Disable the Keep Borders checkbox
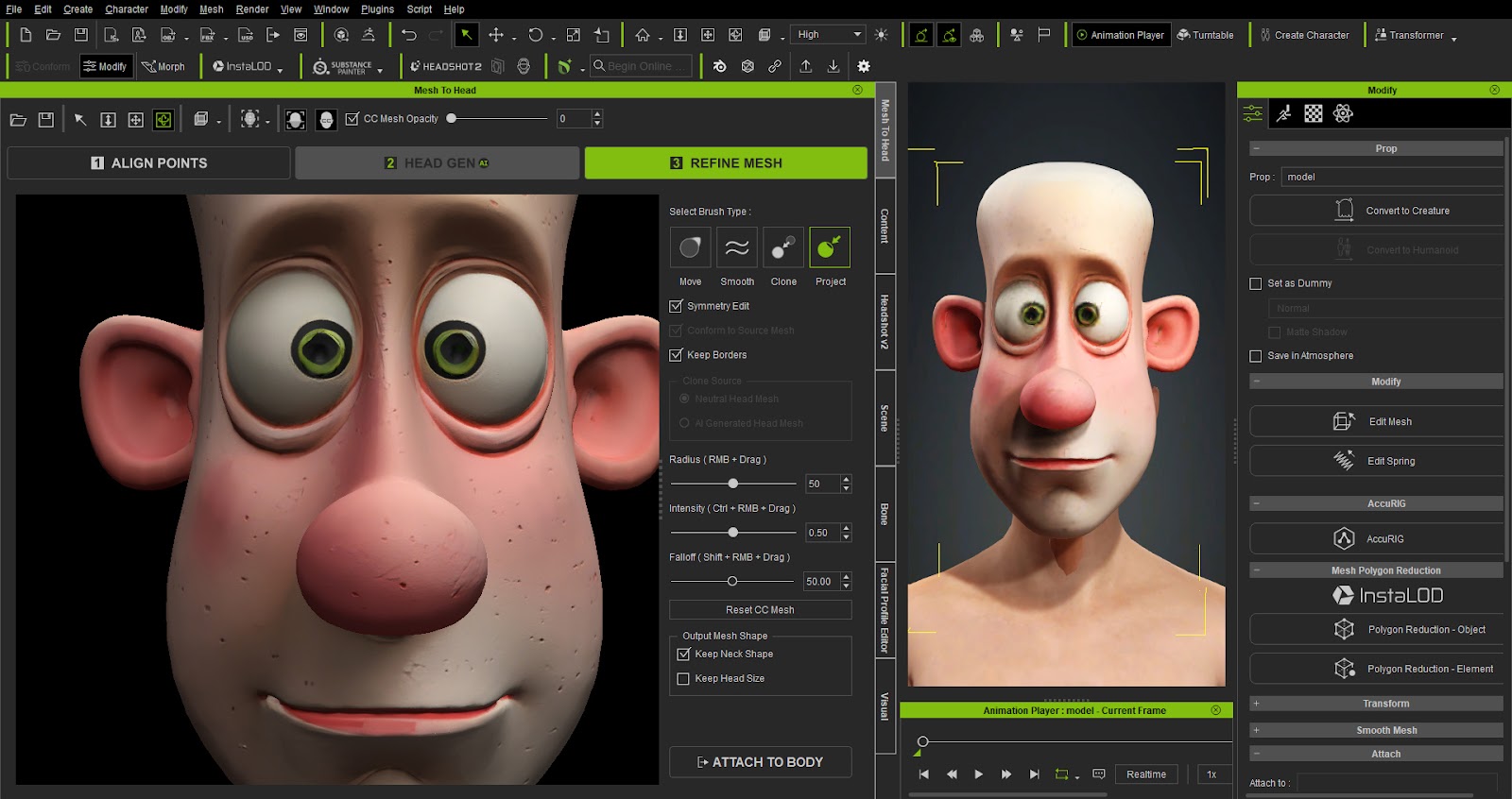 point(676,355)
